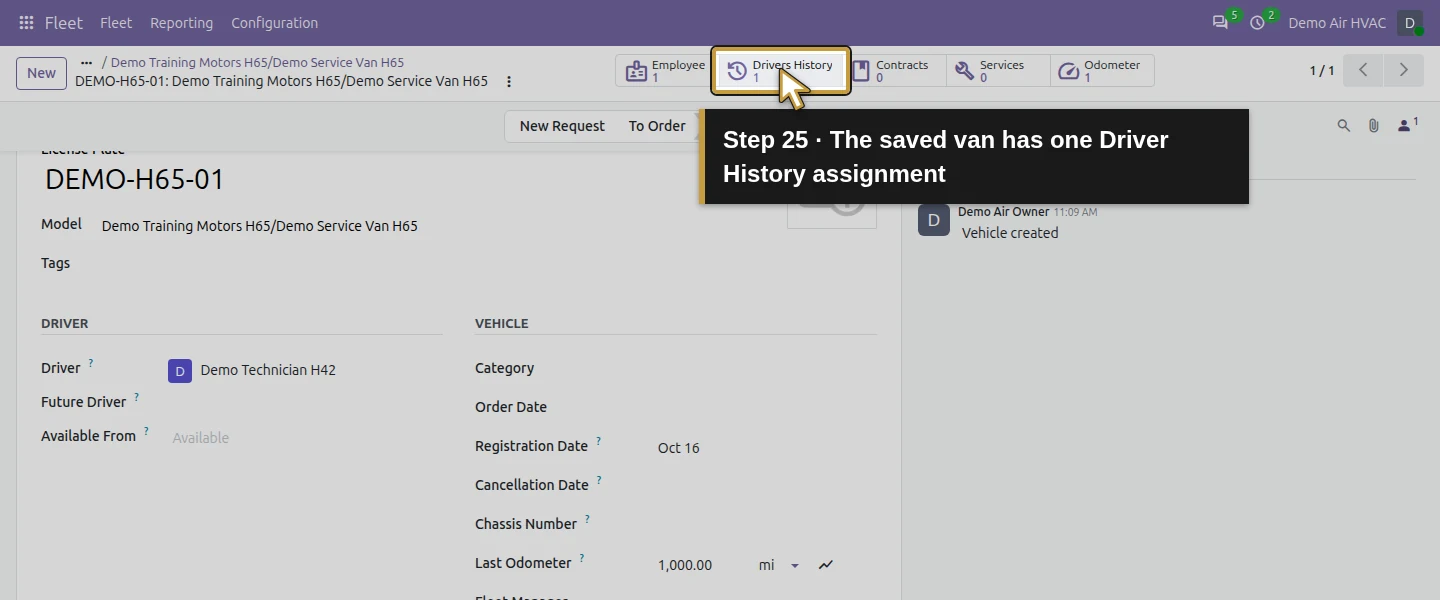Open the Reporting menu
Viewport: 1440px width, 600px height.
click(x=181, y=22)
